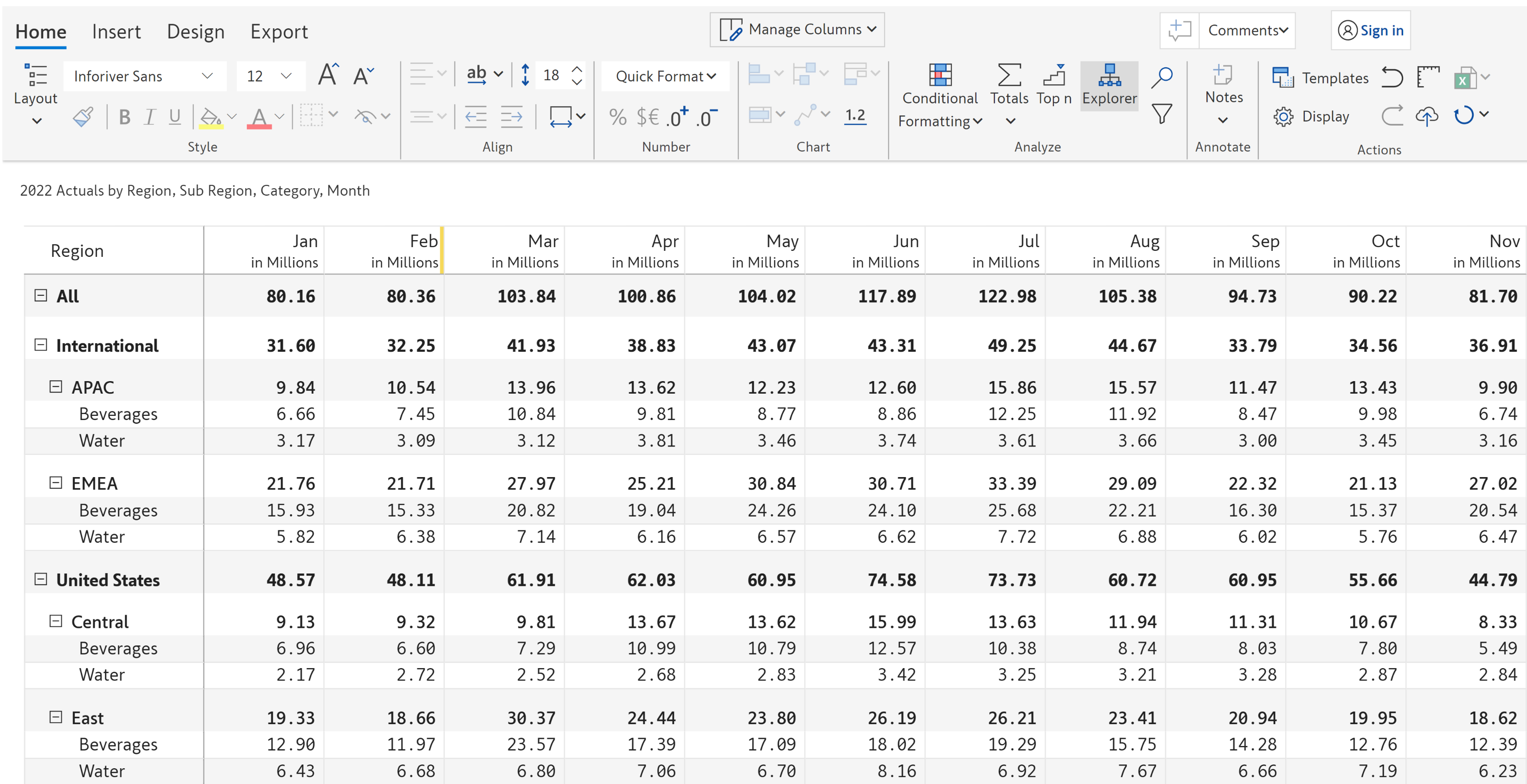Toggle italic formatting
The width and height of the screenshot is (1527, 784).
[x=149, y=117]
